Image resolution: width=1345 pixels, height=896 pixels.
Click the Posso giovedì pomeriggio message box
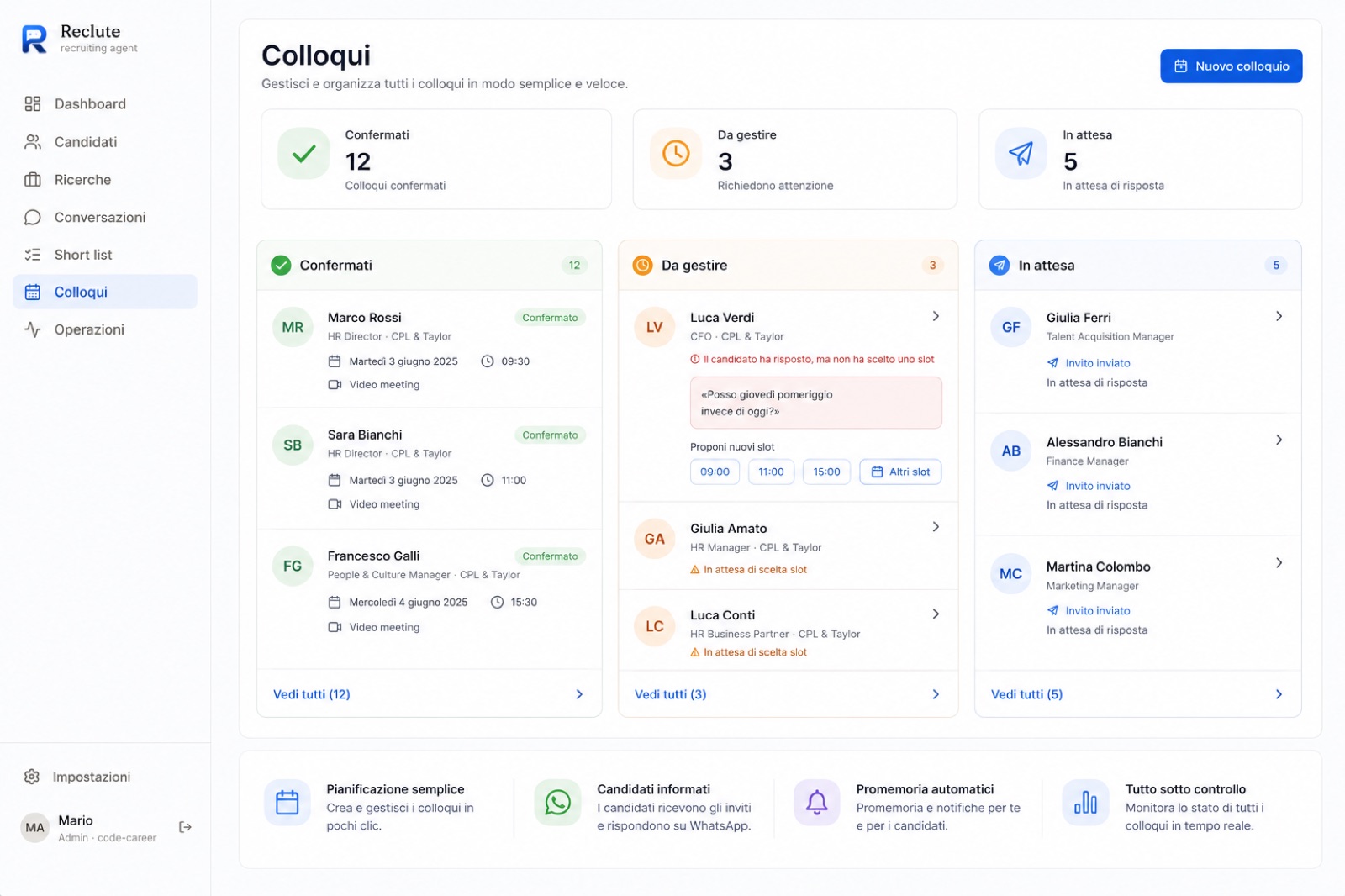click(x=815, y=403)
